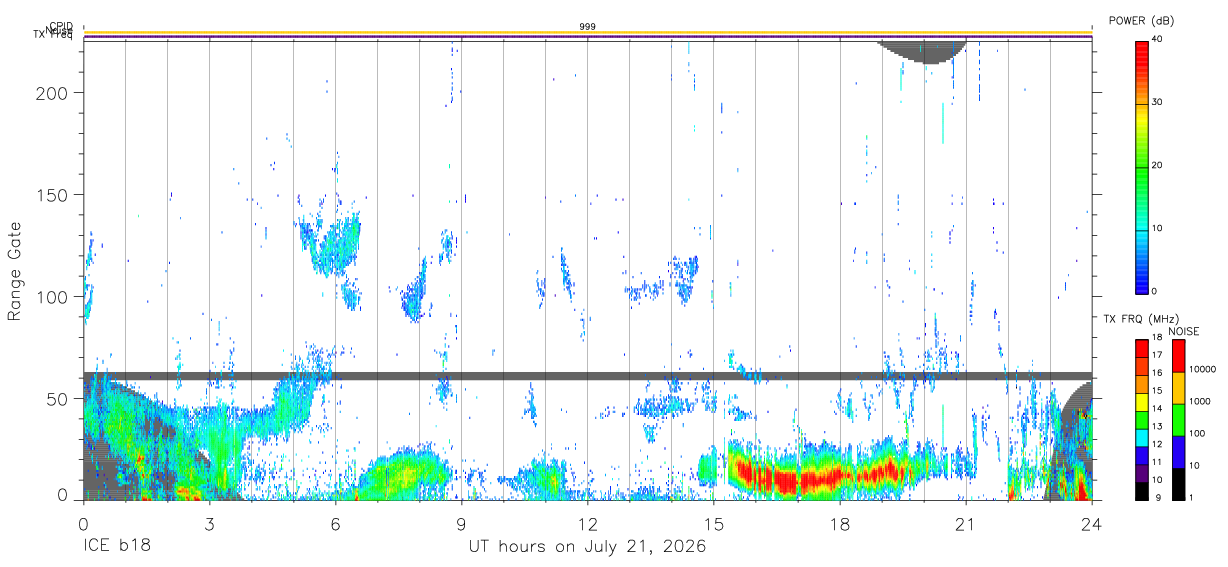Pick the red 17-18 MHz swatch in TX FRQ bar

point(1142,348)
